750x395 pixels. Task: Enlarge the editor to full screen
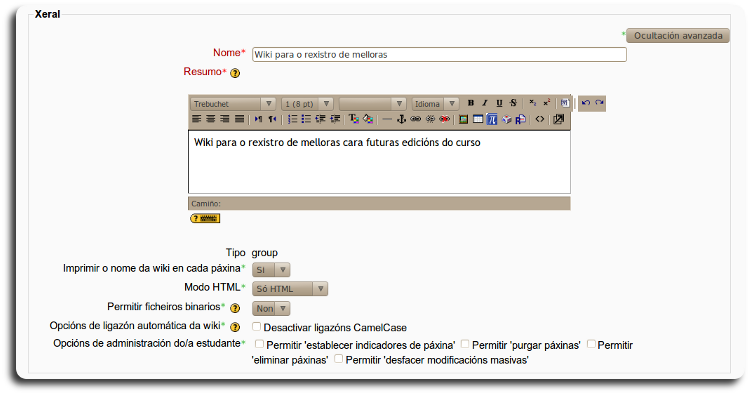coord(558,119)
